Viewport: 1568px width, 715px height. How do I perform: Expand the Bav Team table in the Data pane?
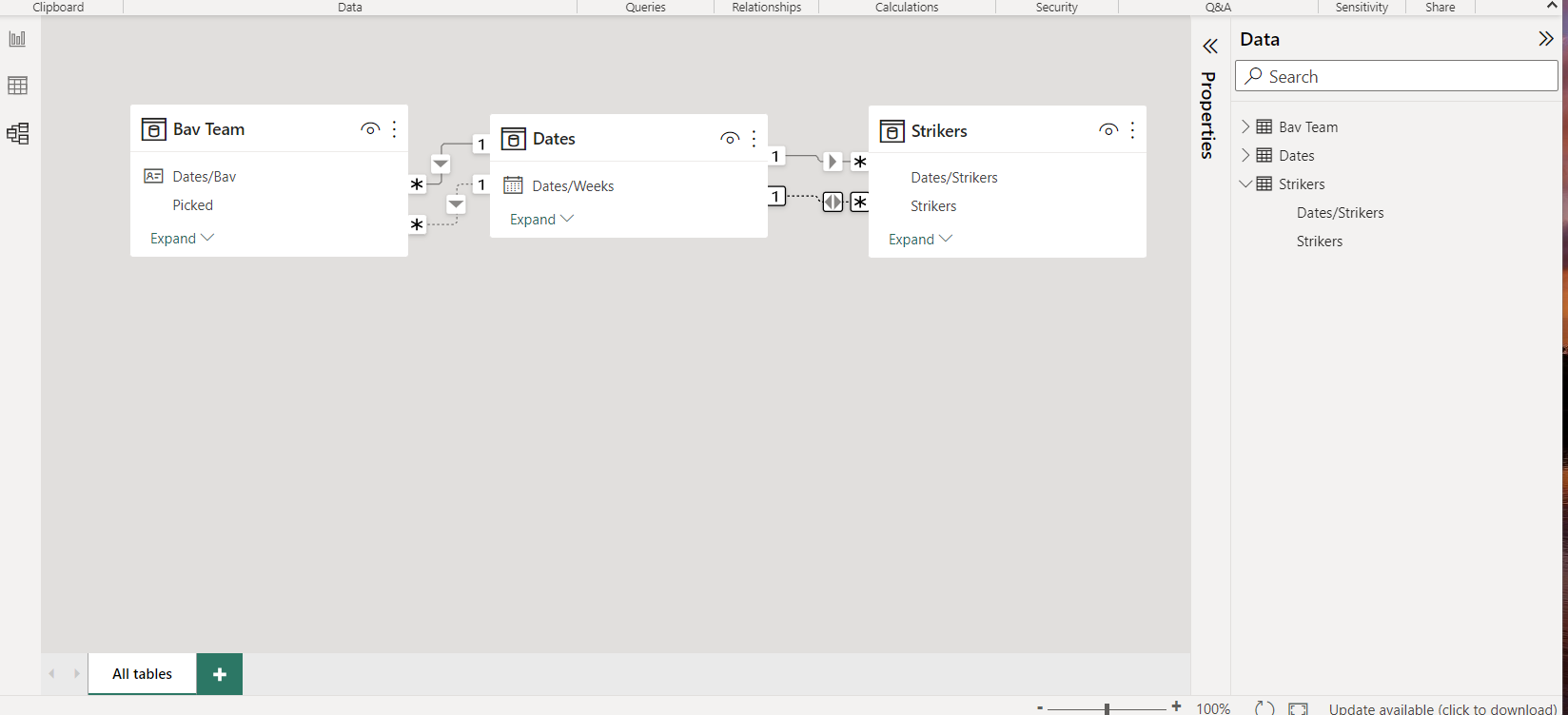point(1245,126)
